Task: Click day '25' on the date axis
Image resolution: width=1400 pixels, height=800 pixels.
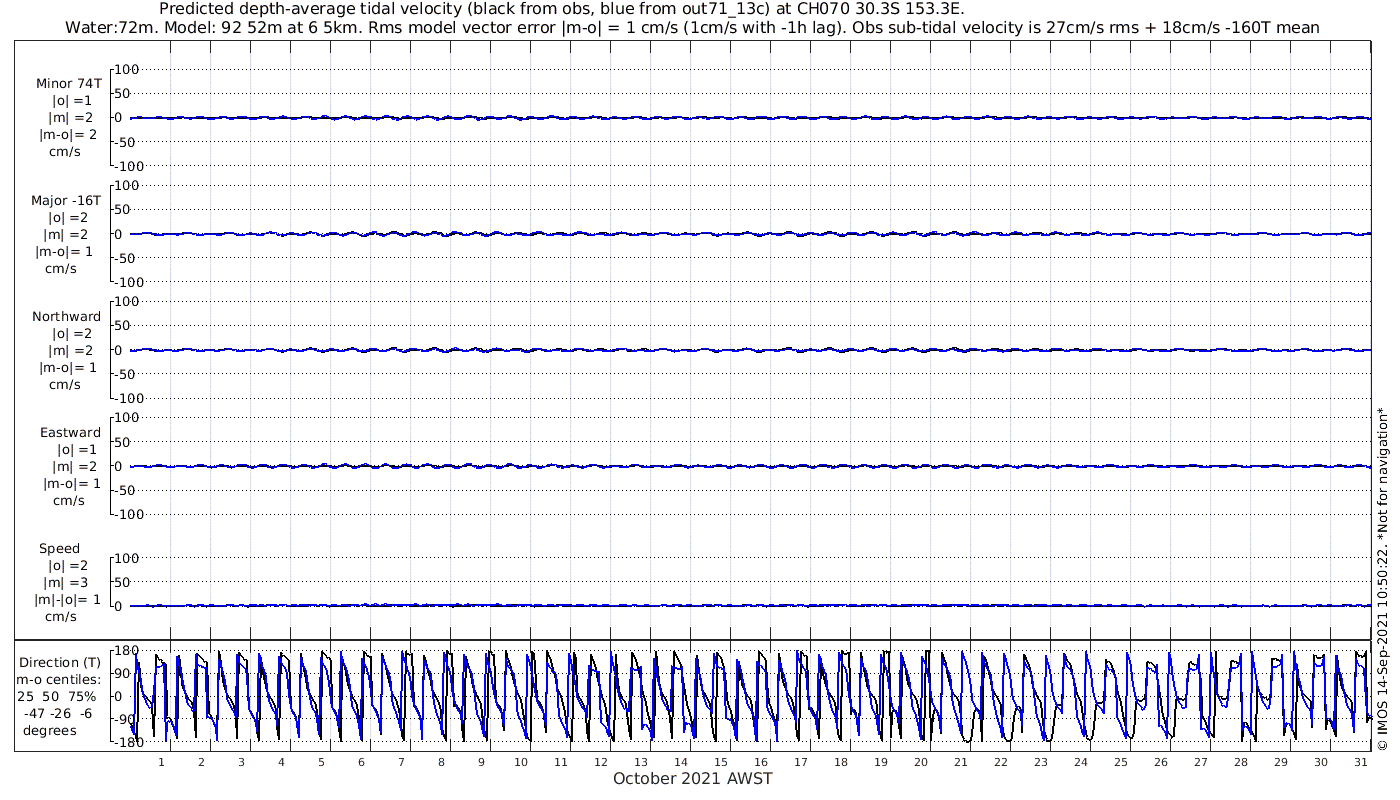Action: pyautogui.click(x=1121, y=762)
